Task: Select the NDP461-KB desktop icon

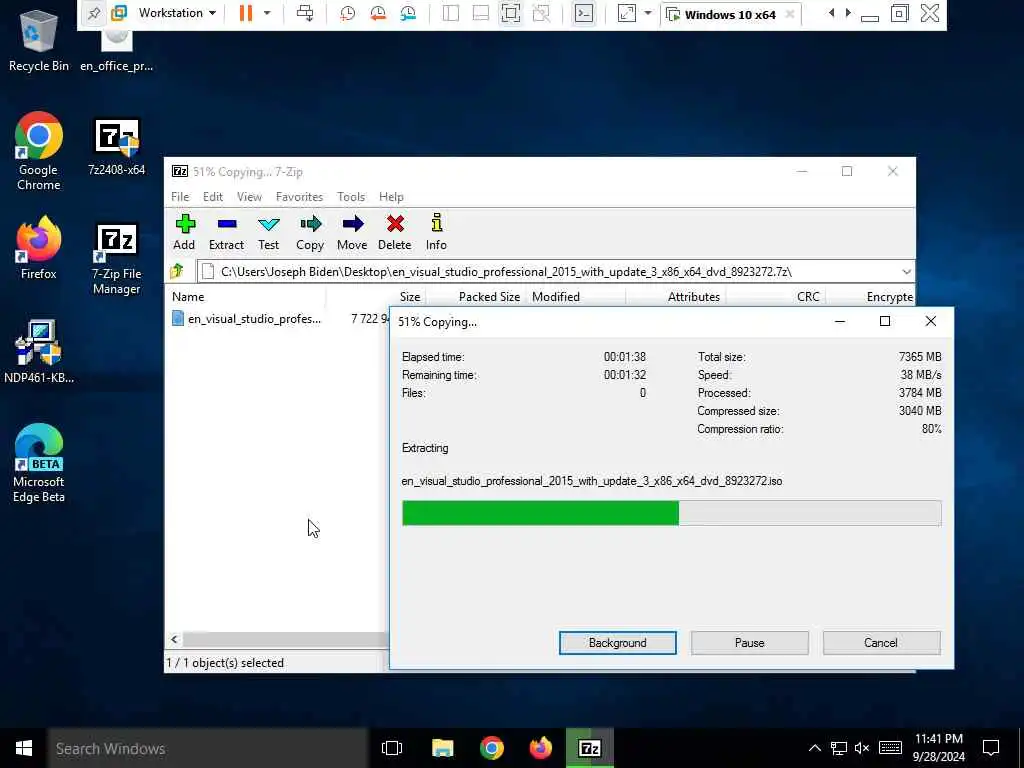Action: pos(39,352)
